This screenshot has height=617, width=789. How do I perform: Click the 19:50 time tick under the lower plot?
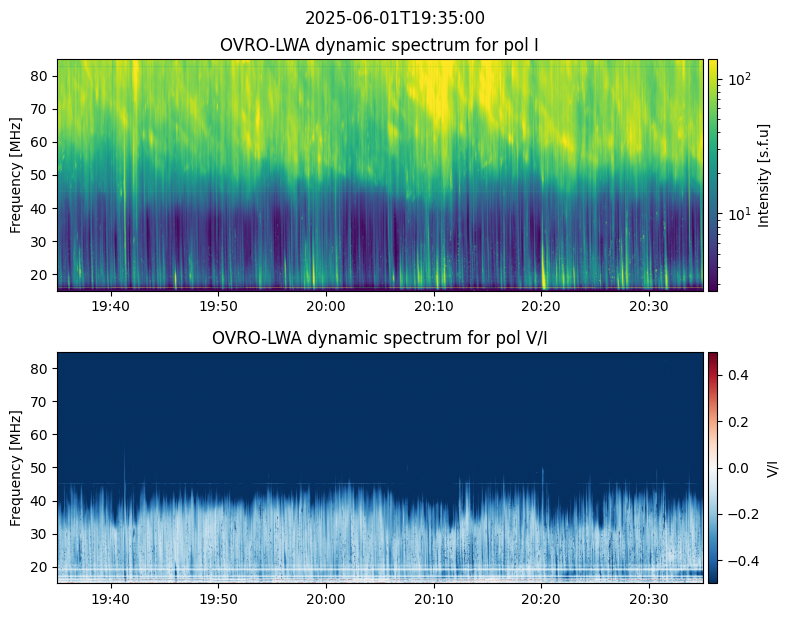coord(218,598)
